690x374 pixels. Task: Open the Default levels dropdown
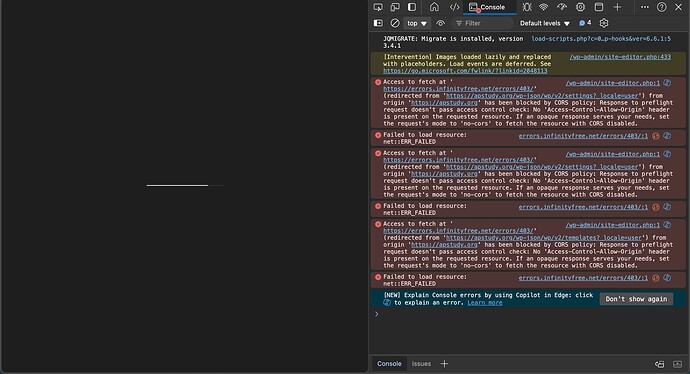point(545,23)
